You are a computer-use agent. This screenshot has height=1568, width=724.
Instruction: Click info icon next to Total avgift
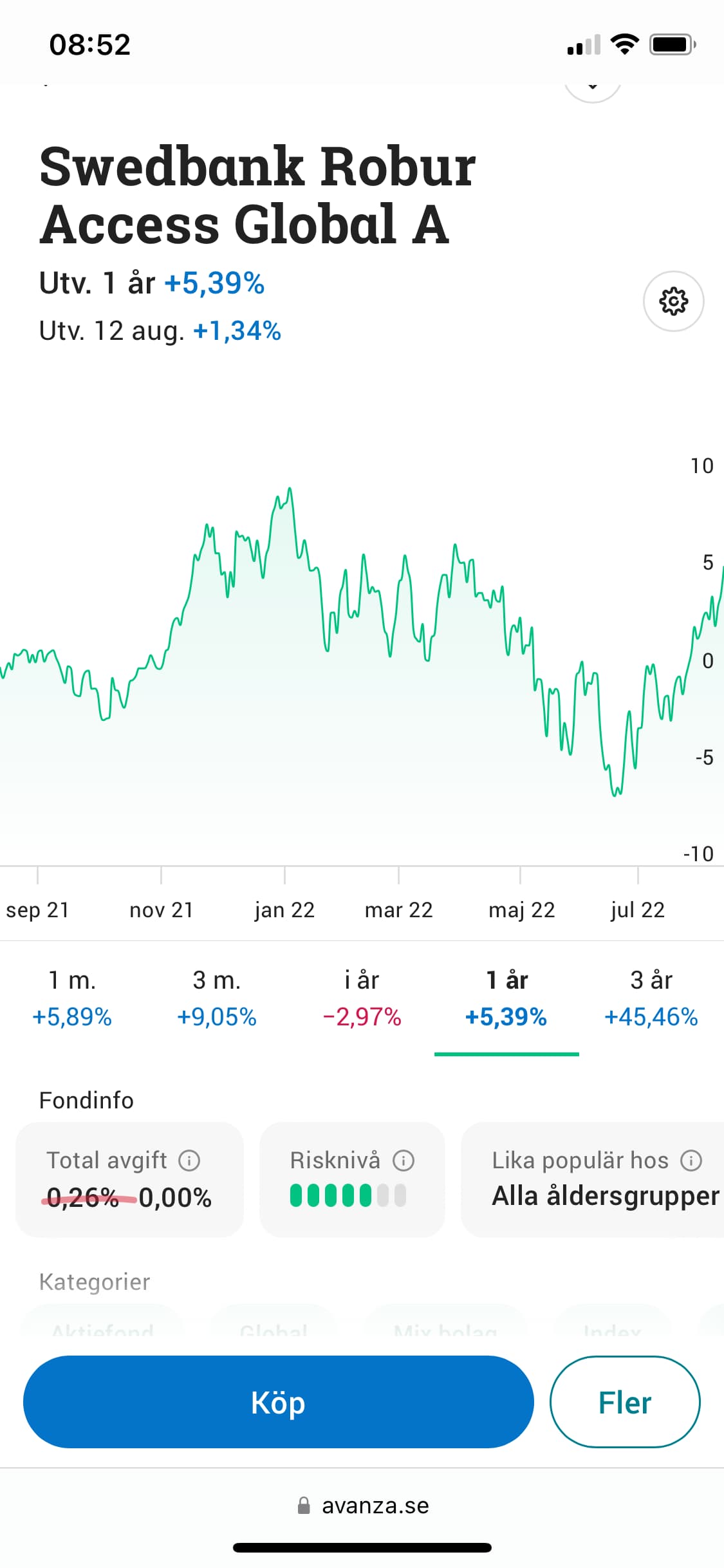pyautogui.click(x=189, y=1161)
